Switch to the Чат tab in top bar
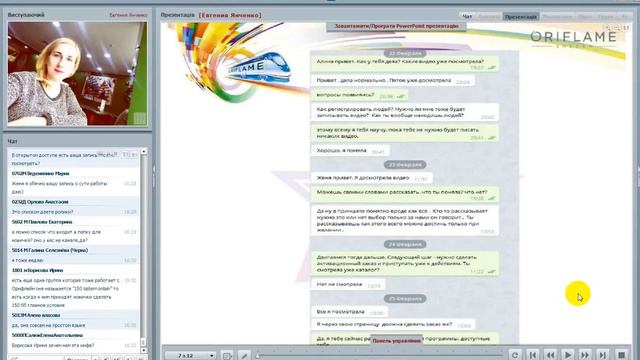 [468, 16]
